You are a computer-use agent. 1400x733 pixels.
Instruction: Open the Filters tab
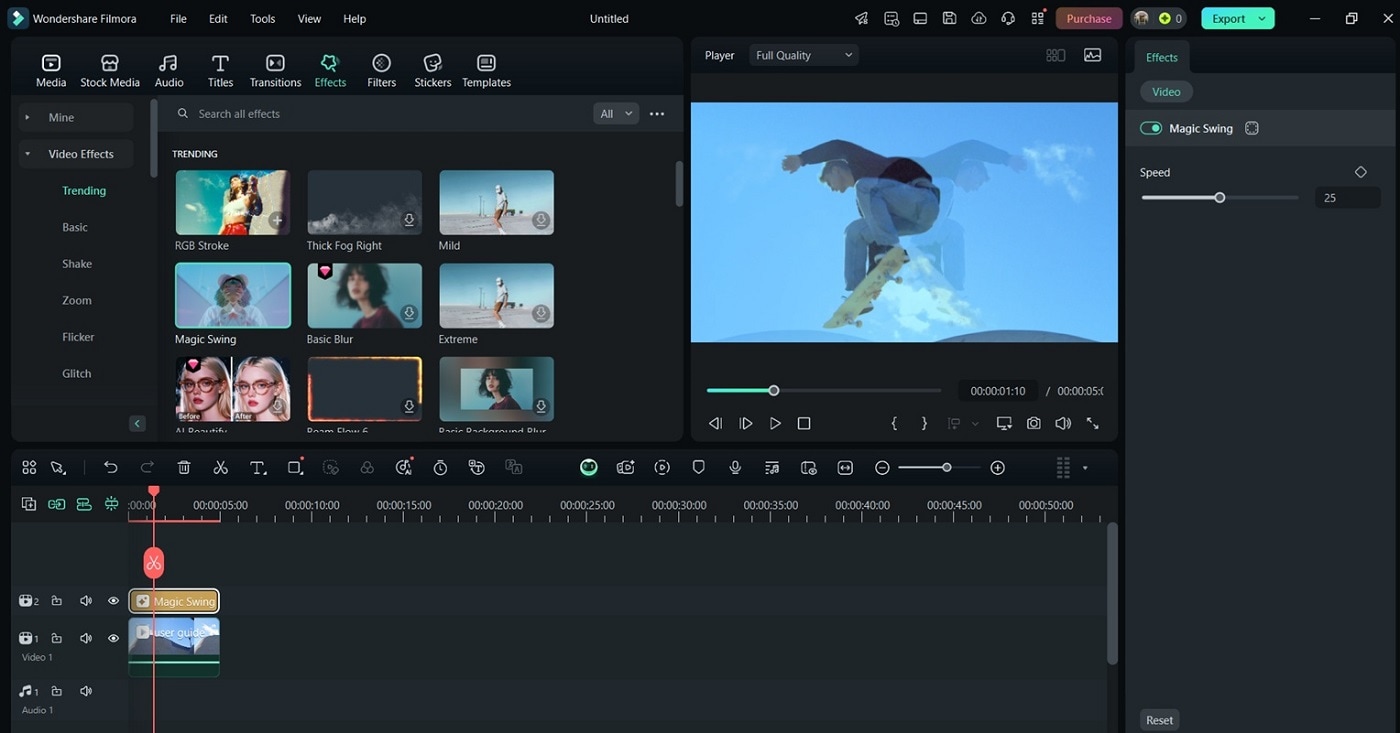tap(381, 71)
